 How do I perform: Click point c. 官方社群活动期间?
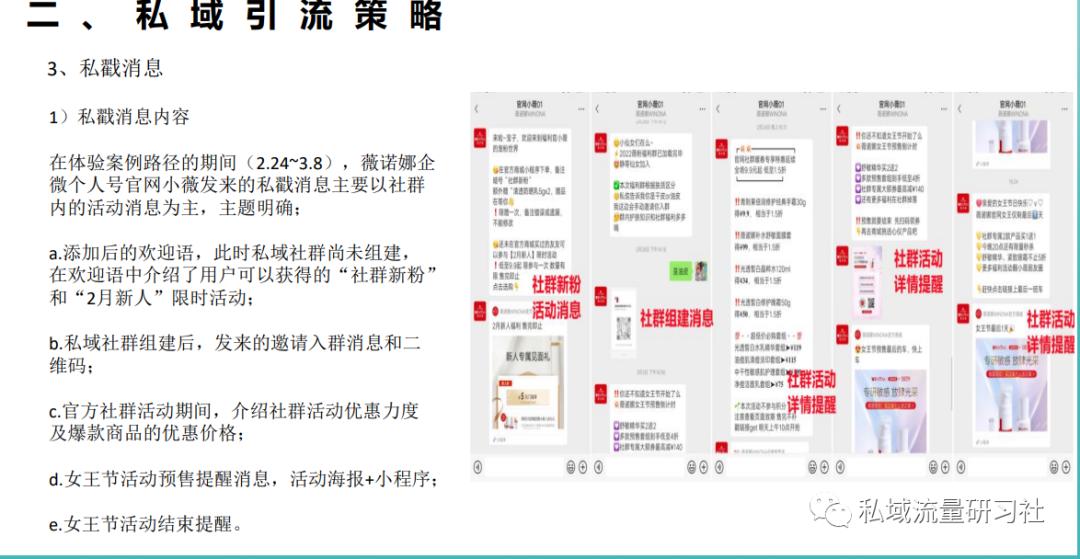(x=233, y=423)
